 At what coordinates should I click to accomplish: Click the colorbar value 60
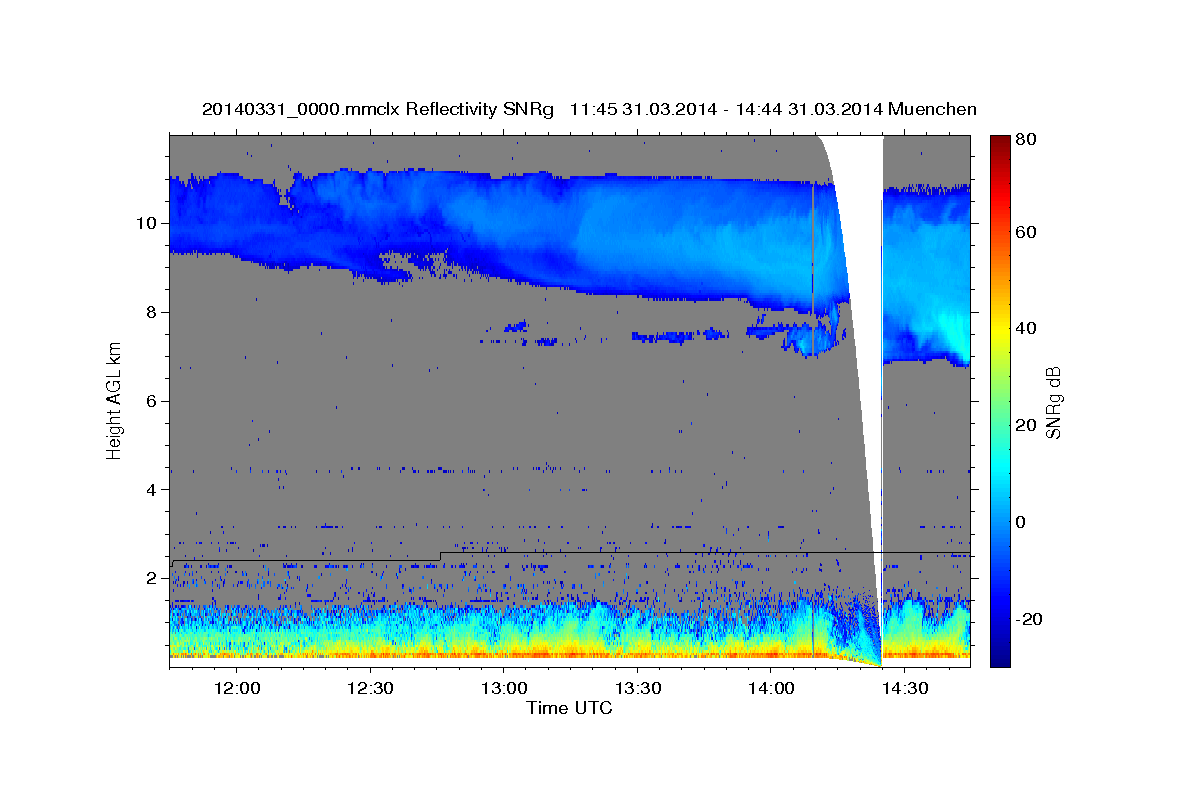coord(1027,232)
